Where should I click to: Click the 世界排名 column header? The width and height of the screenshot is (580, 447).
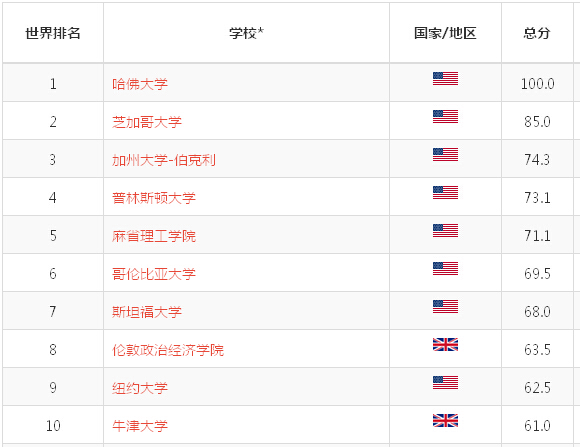(x=53, y=33)
